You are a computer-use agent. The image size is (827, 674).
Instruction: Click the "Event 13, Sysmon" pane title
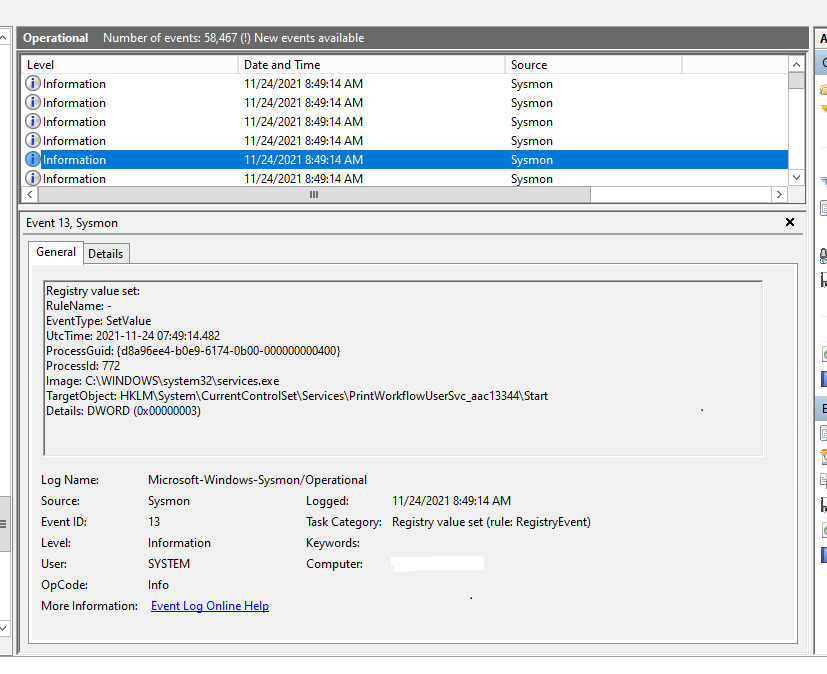72,223
